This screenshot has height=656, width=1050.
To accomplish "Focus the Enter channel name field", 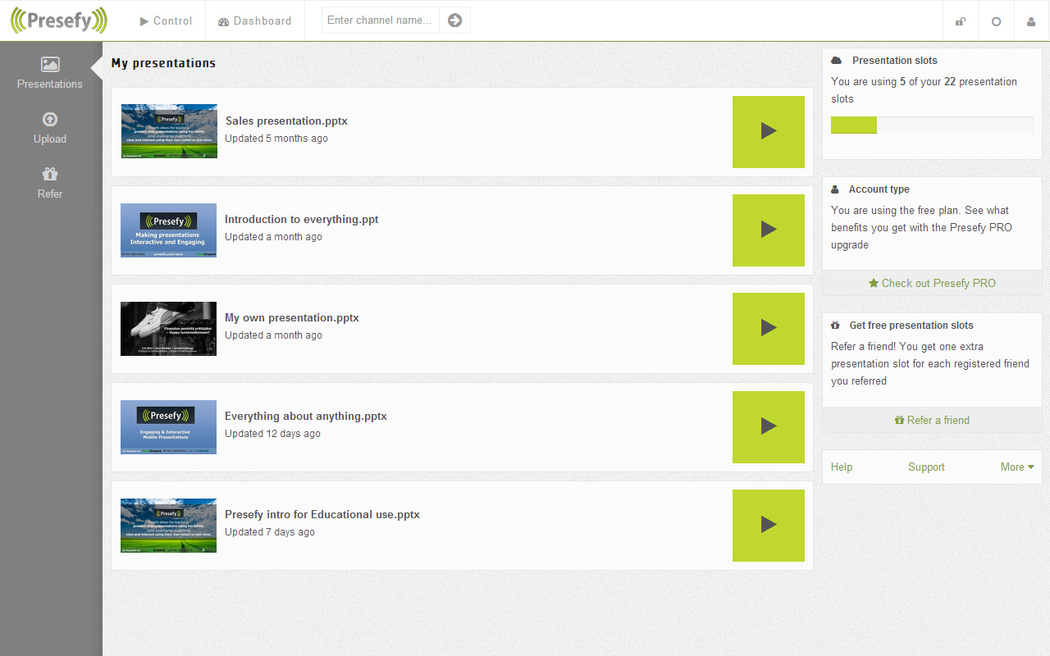I will [381, 20].
